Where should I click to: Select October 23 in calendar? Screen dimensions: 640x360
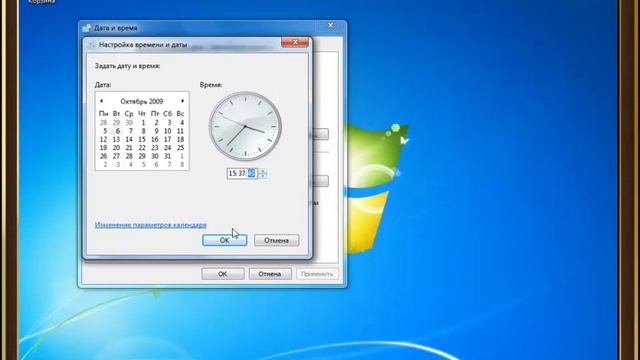coord(155,148)
